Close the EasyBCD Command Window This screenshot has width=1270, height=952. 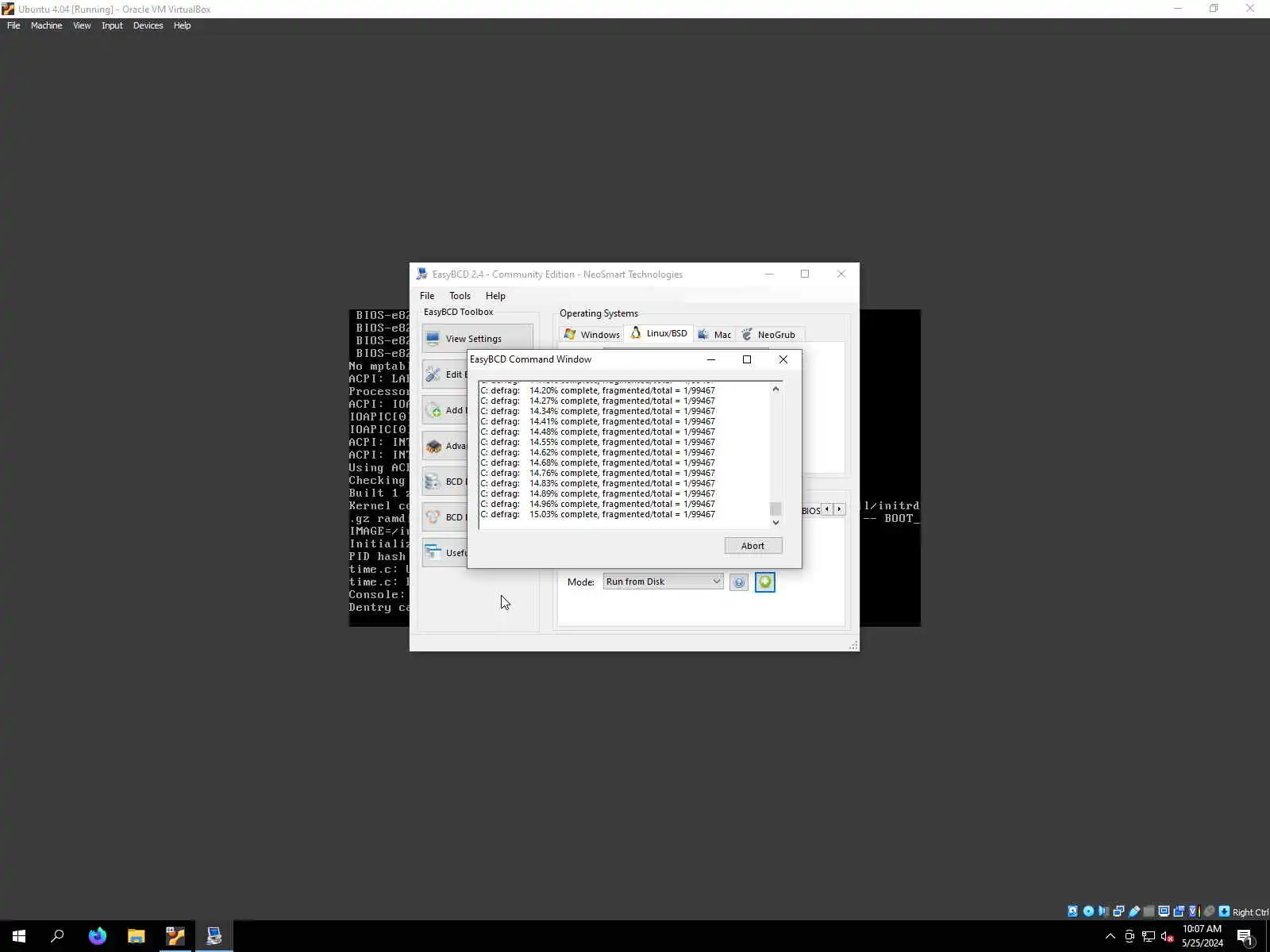pos(783,359)
